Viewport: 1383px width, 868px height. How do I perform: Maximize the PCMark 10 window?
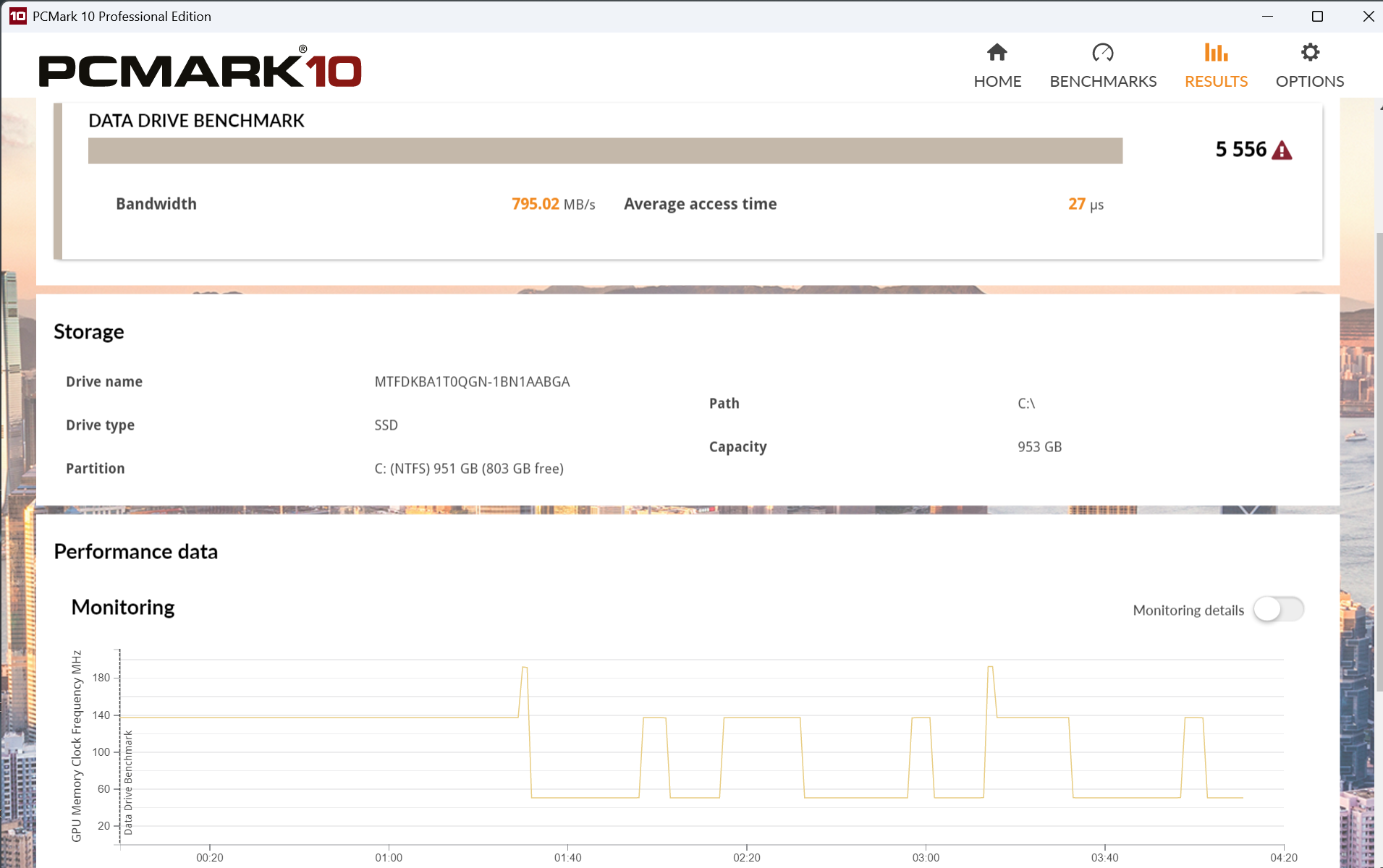[1317, 16]
